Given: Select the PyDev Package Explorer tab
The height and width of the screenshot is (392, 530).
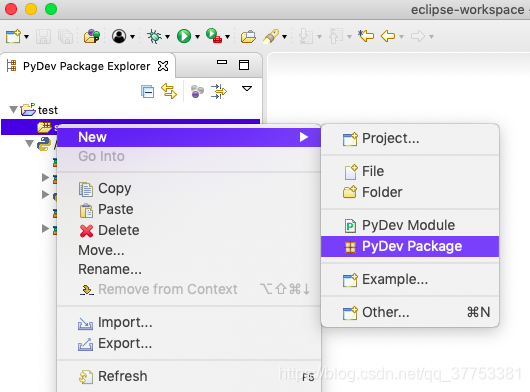Looking at the screenshot, I should 86,66.
